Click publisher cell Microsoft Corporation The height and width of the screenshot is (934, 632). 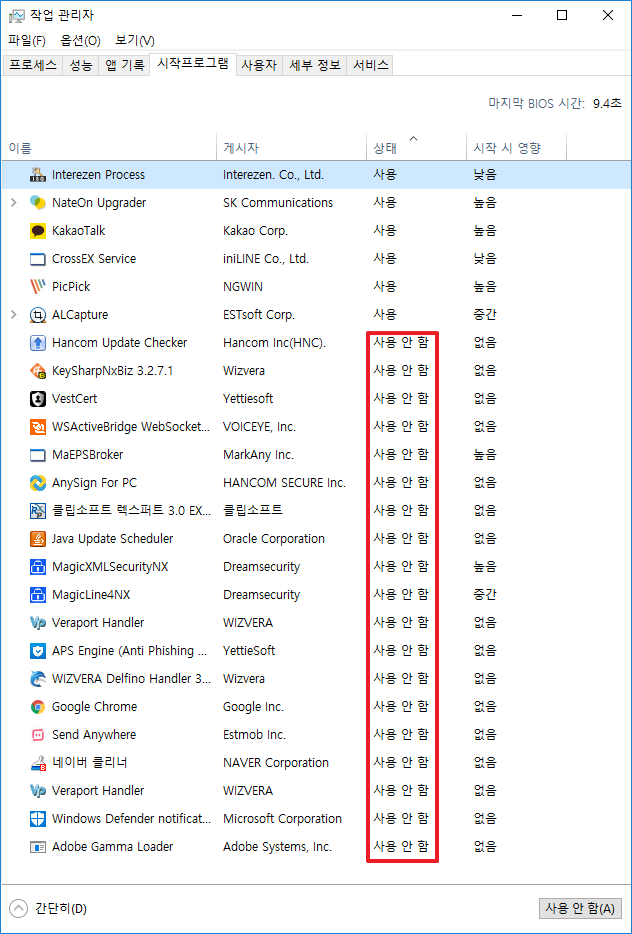pos(282,819)
